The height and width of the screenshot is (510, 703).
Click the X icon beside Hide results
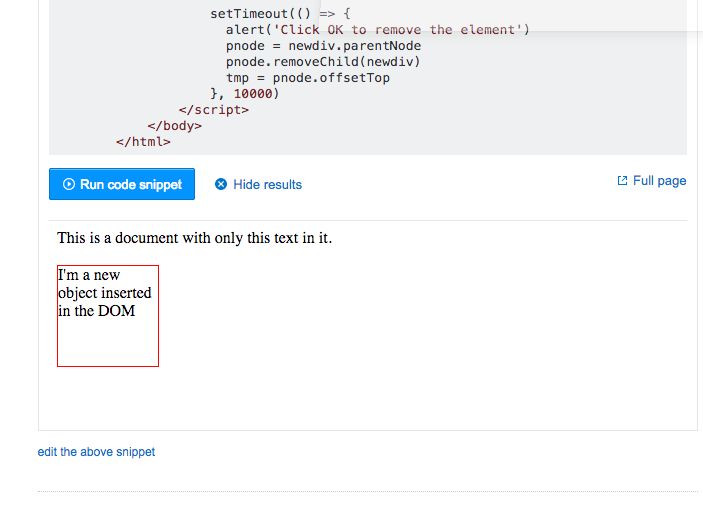pyautogui.click(x=221, y=184)
